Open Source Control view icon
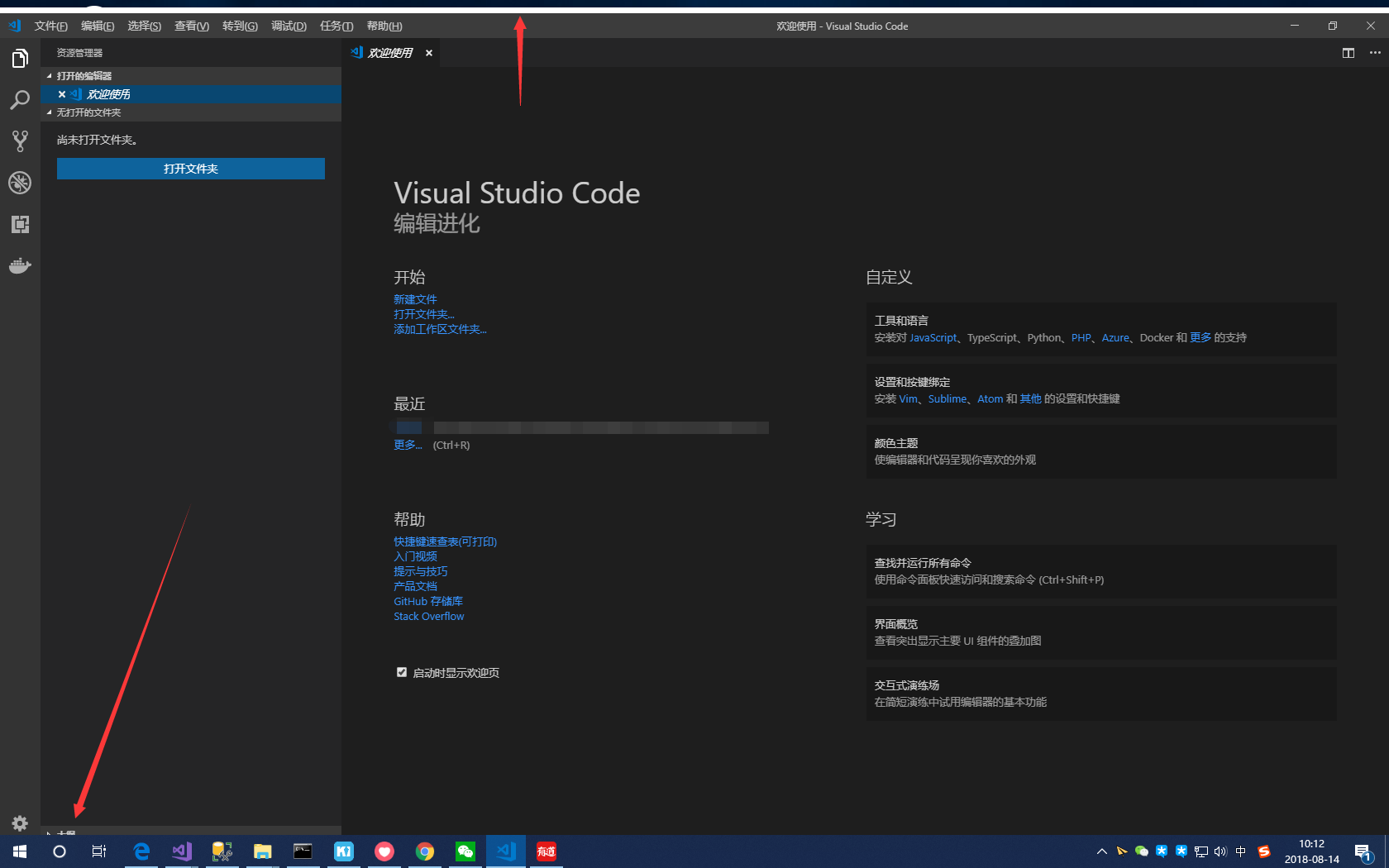 (x=20, y=141)
